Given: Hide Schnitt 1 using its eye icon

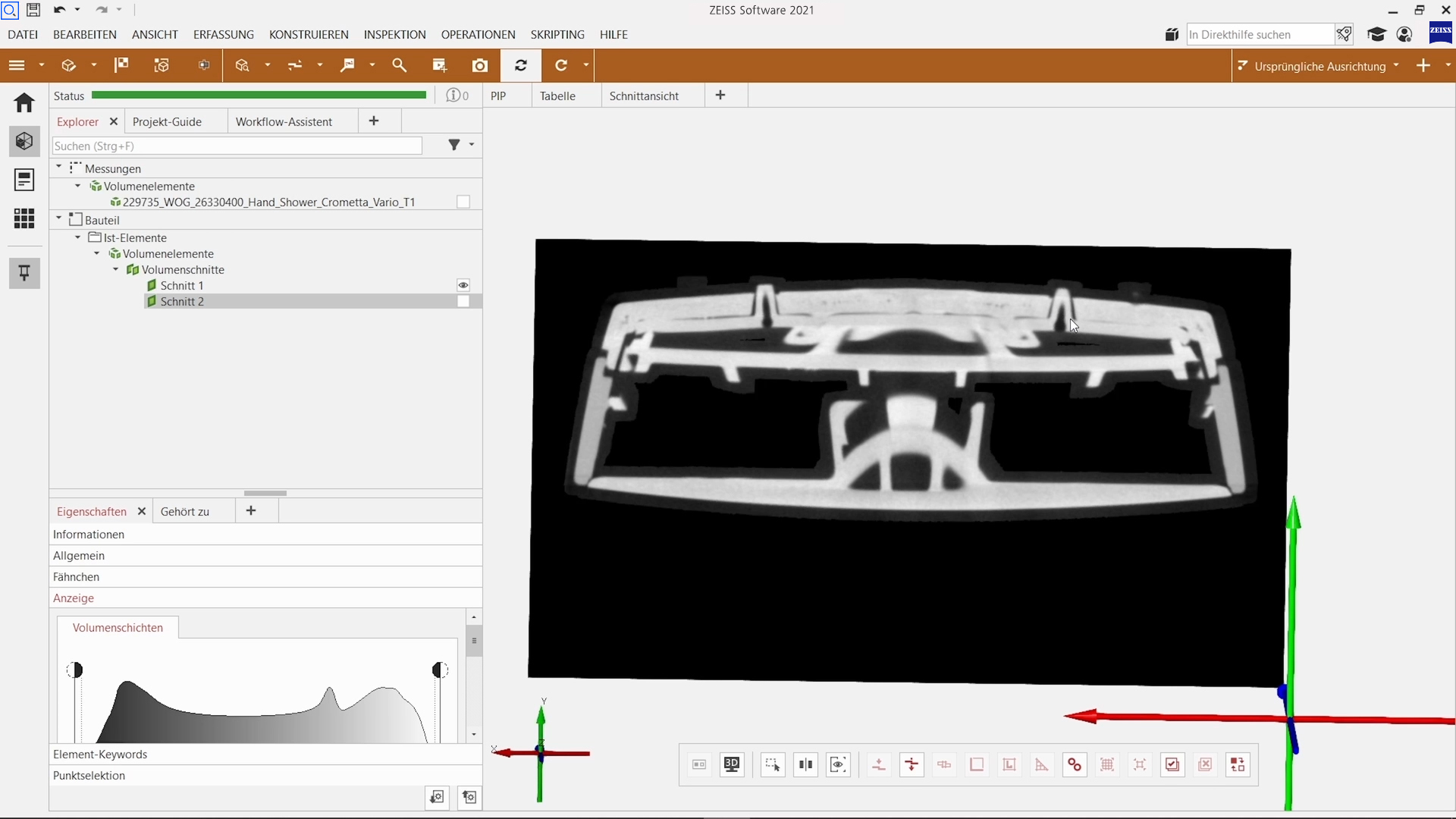Looking at the screenshot, I should pyautogui.click(x=463, y=285).
